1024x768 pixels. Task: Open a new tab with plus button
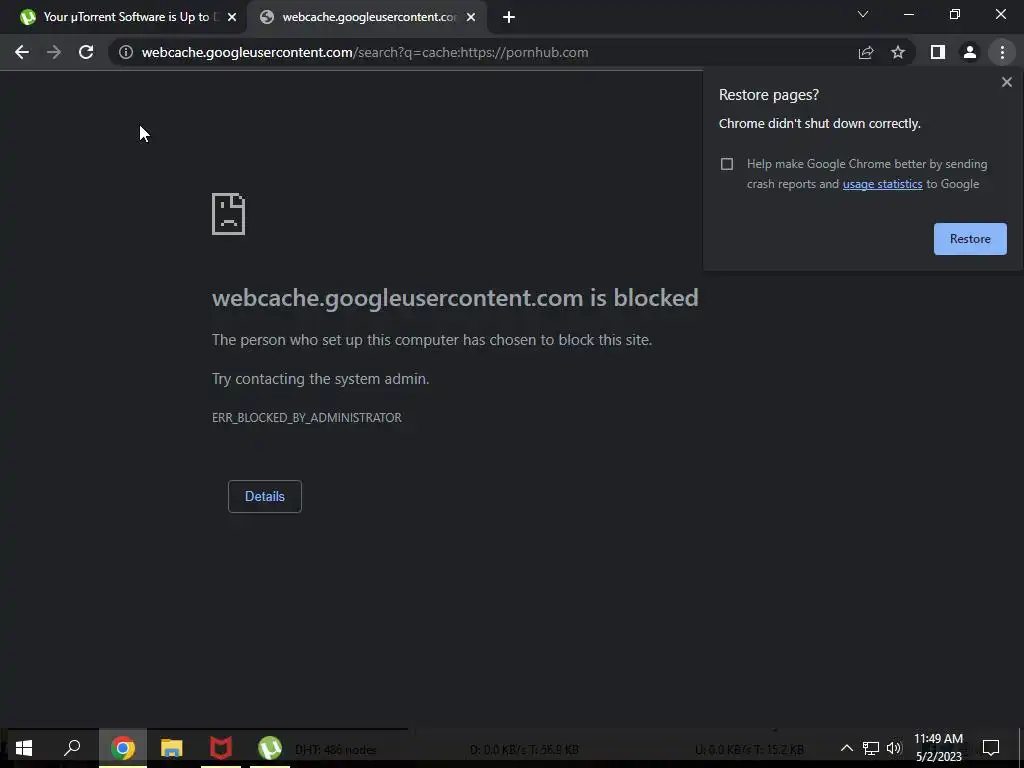click(509, 17)
